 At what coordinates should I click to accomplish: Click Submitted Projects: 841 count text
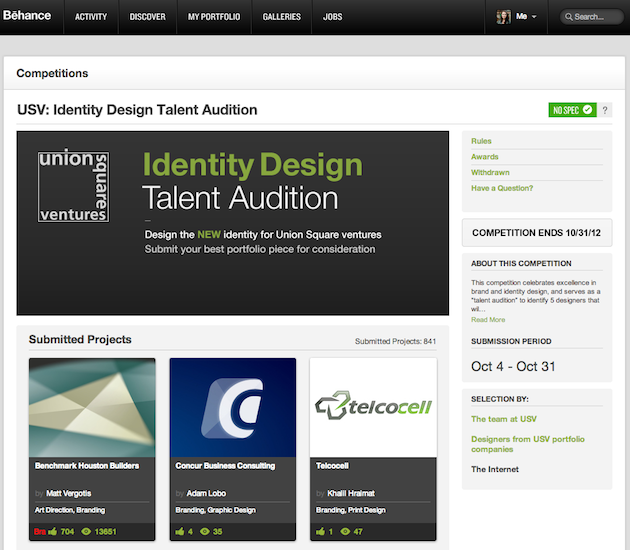395,341
